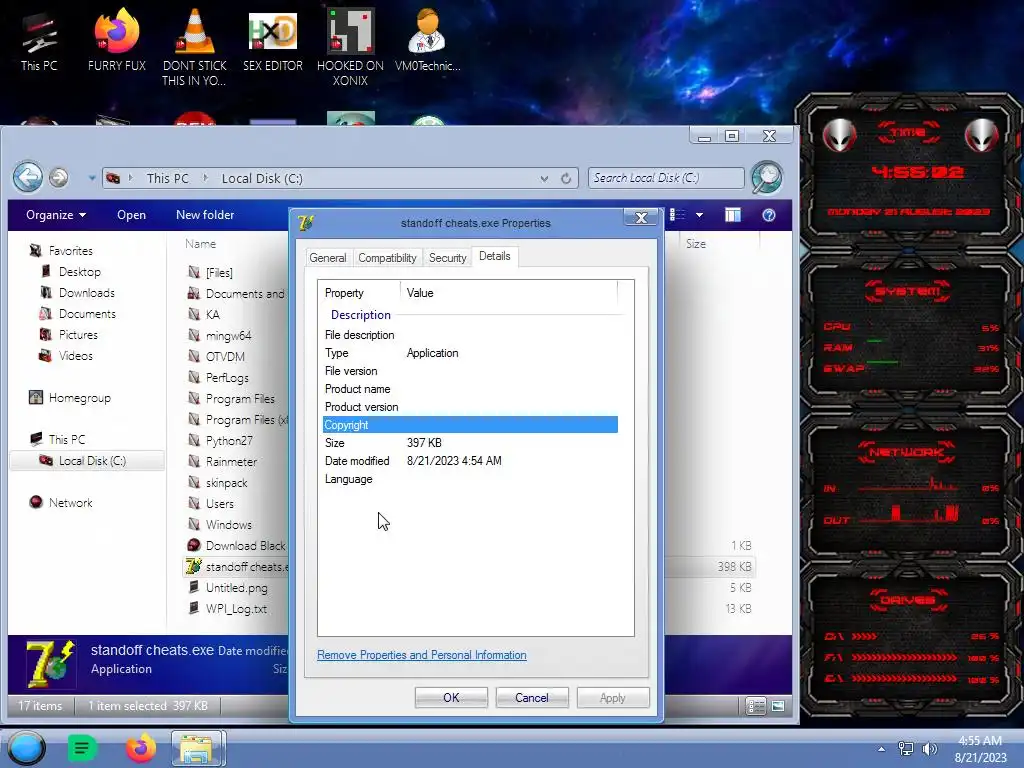The width and height of the screenshot is (1024, 768).
Task: Close the Properties dialog
Action: [641, 217]
